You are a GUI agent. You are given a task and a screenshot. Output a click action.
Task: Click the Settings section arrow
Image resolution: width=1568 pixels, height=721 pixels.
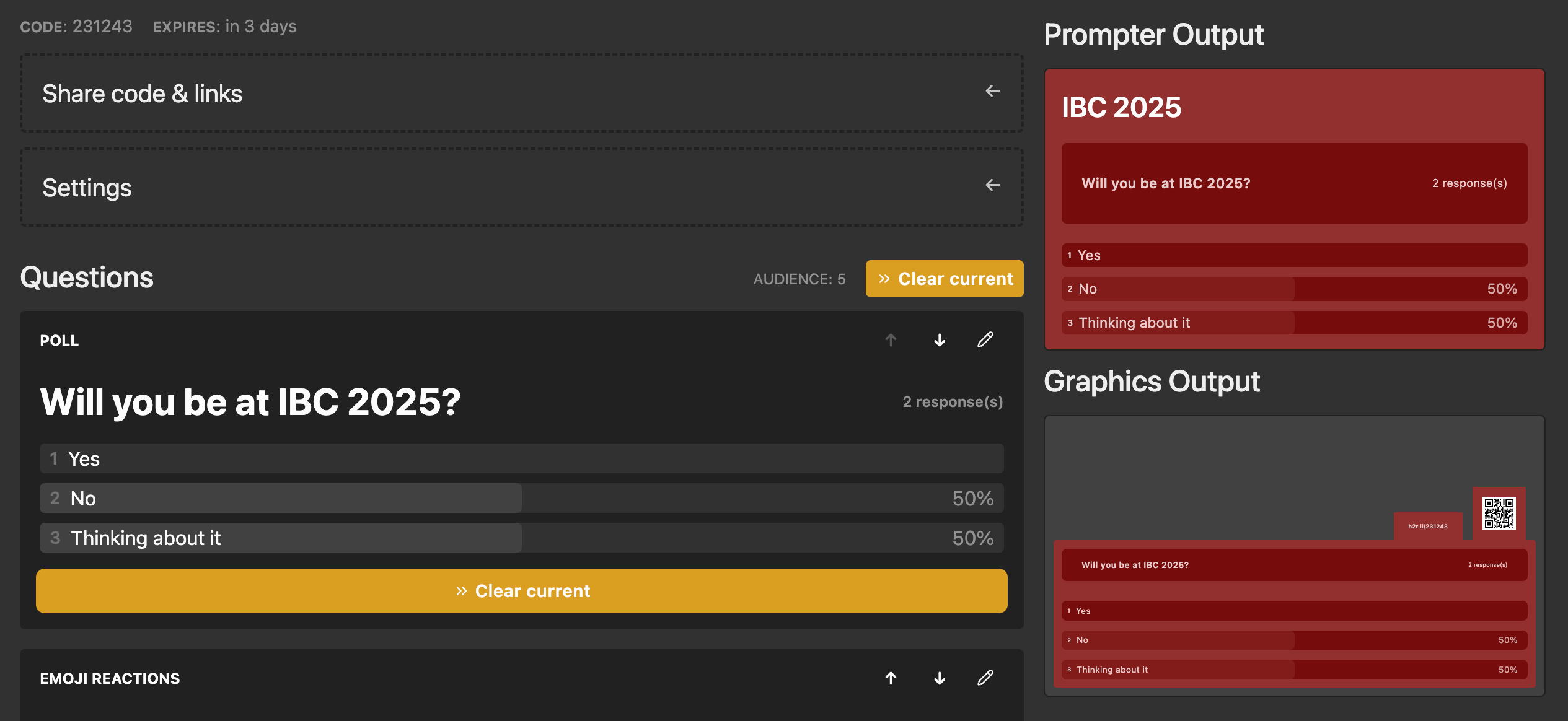tap(993, 185)
